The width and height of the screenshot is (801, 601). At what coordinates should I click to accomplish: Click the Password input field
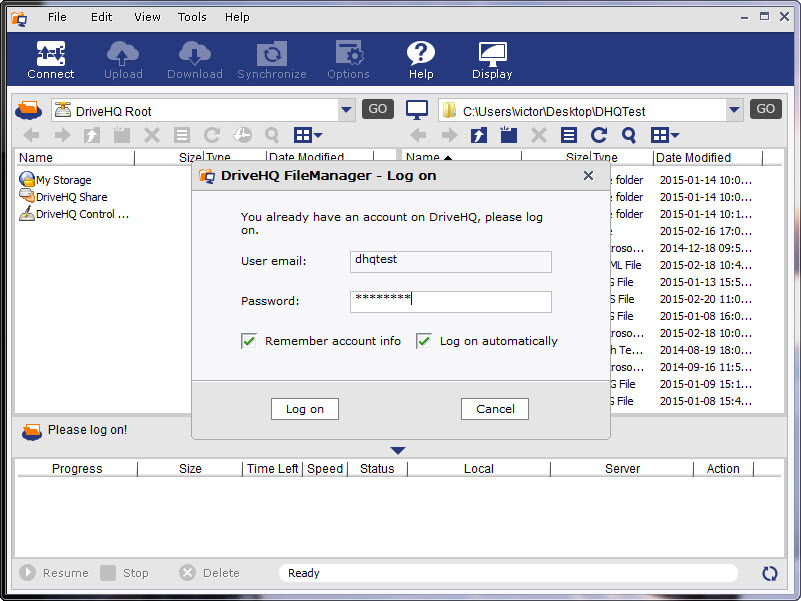tap(451, 302)
